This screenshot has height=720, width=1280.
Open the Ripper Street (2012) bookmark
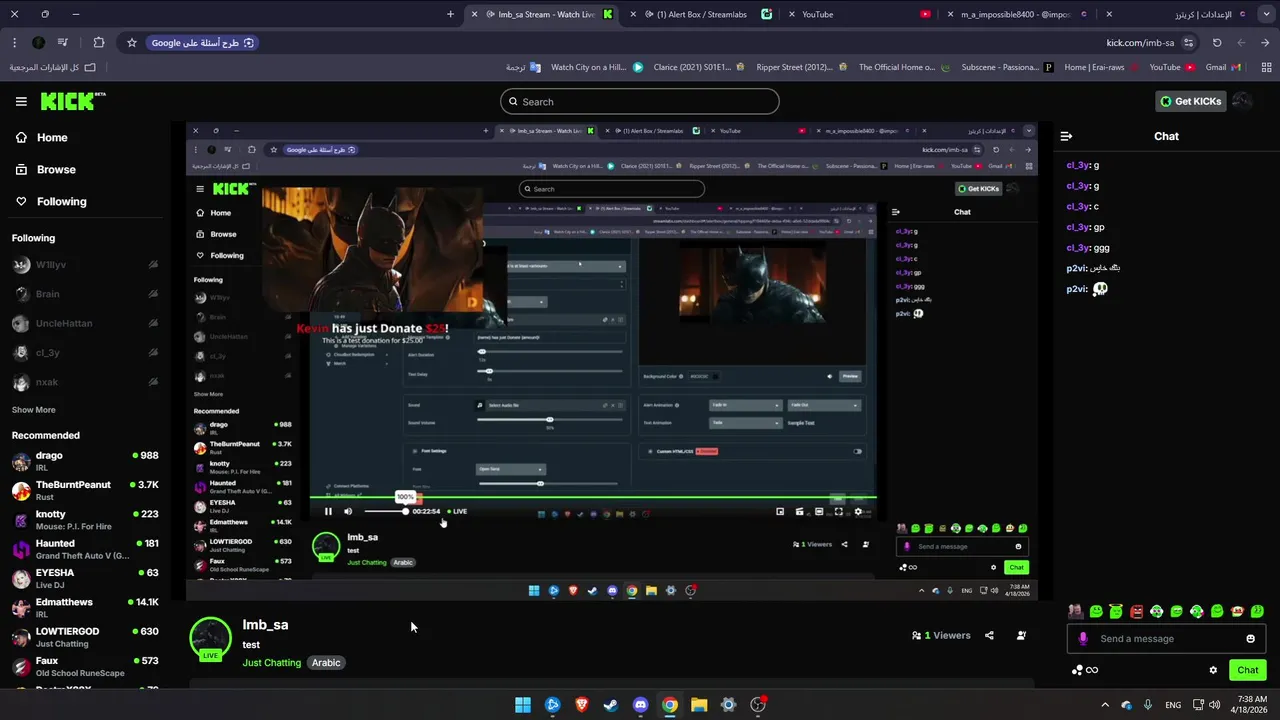coord(801,67)
